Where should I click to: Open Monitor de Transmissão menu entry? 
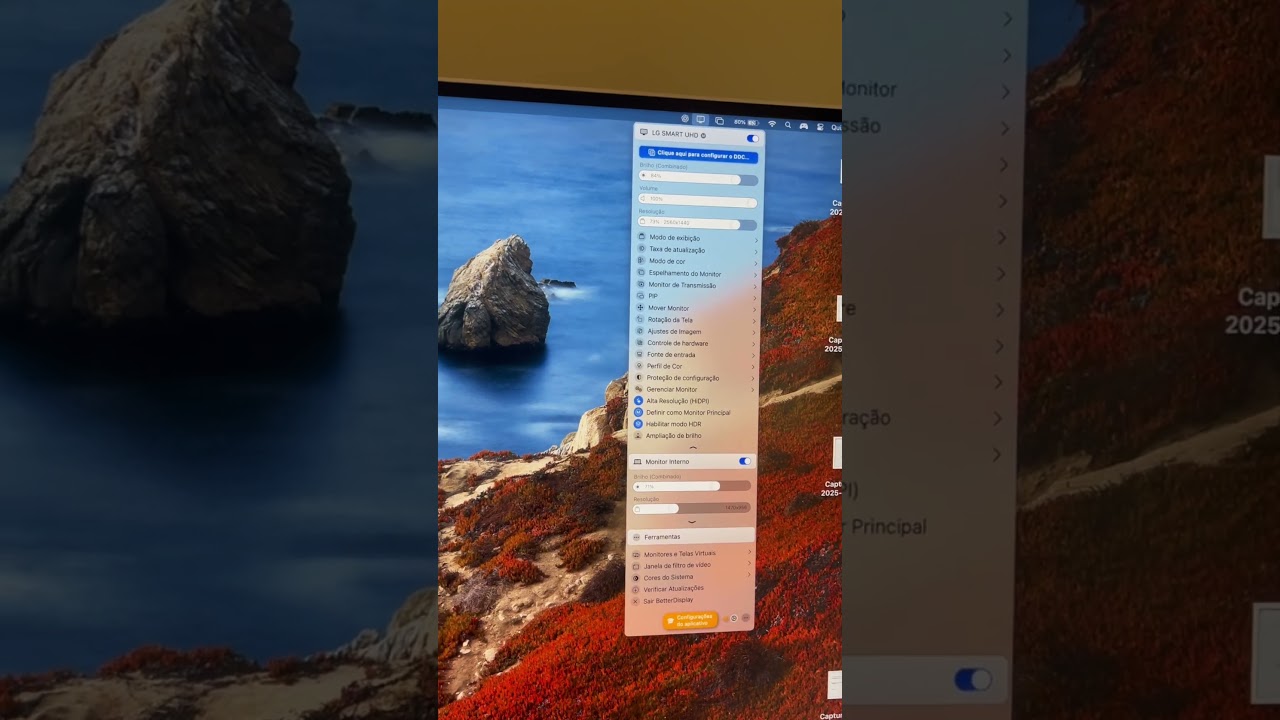pyautogui.click(x=696, y=285)
